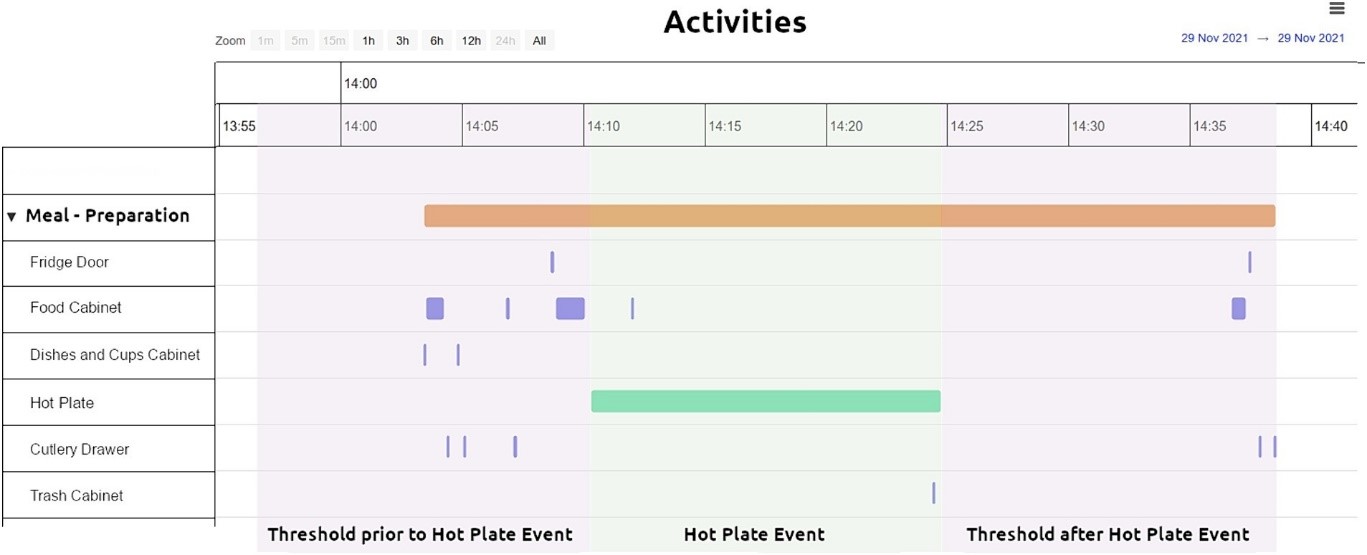Image resolution: width=1367 pixels, height=555 pixels.
Task: Click the Fridge Door marker near 14:08
Action: point(552,262)
